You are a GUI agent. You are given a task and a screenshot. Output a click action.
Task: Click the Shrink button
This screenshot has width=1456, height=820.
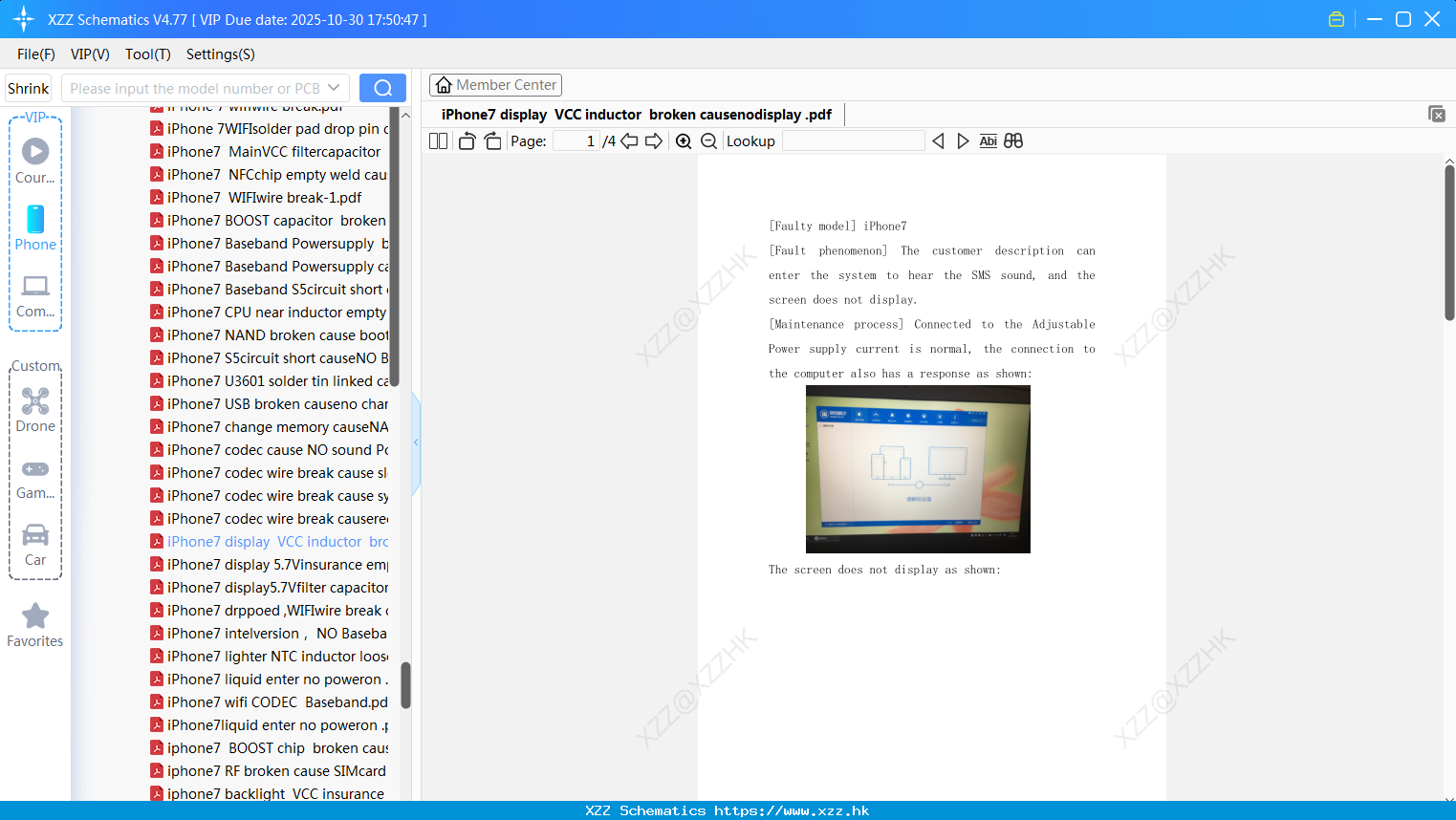[29, 88]
